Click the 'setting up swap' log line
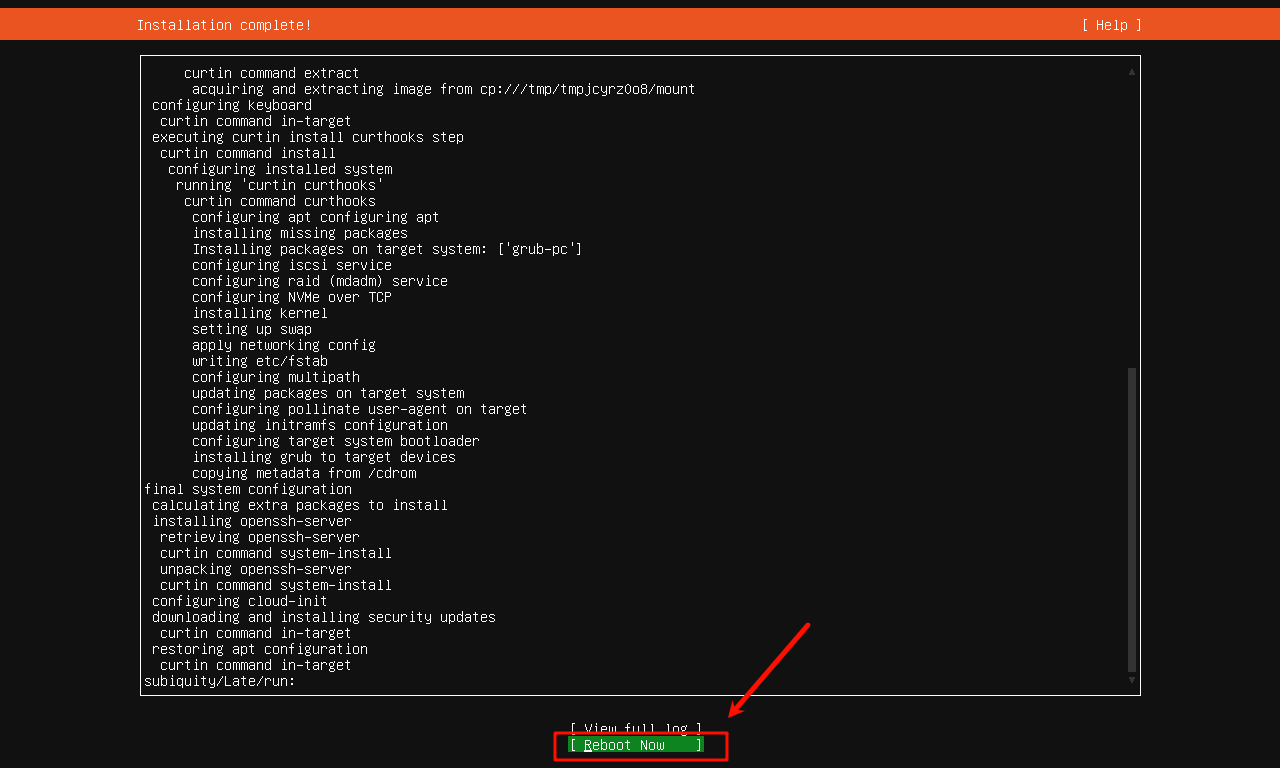1280x768 pixels. point(252,329)
